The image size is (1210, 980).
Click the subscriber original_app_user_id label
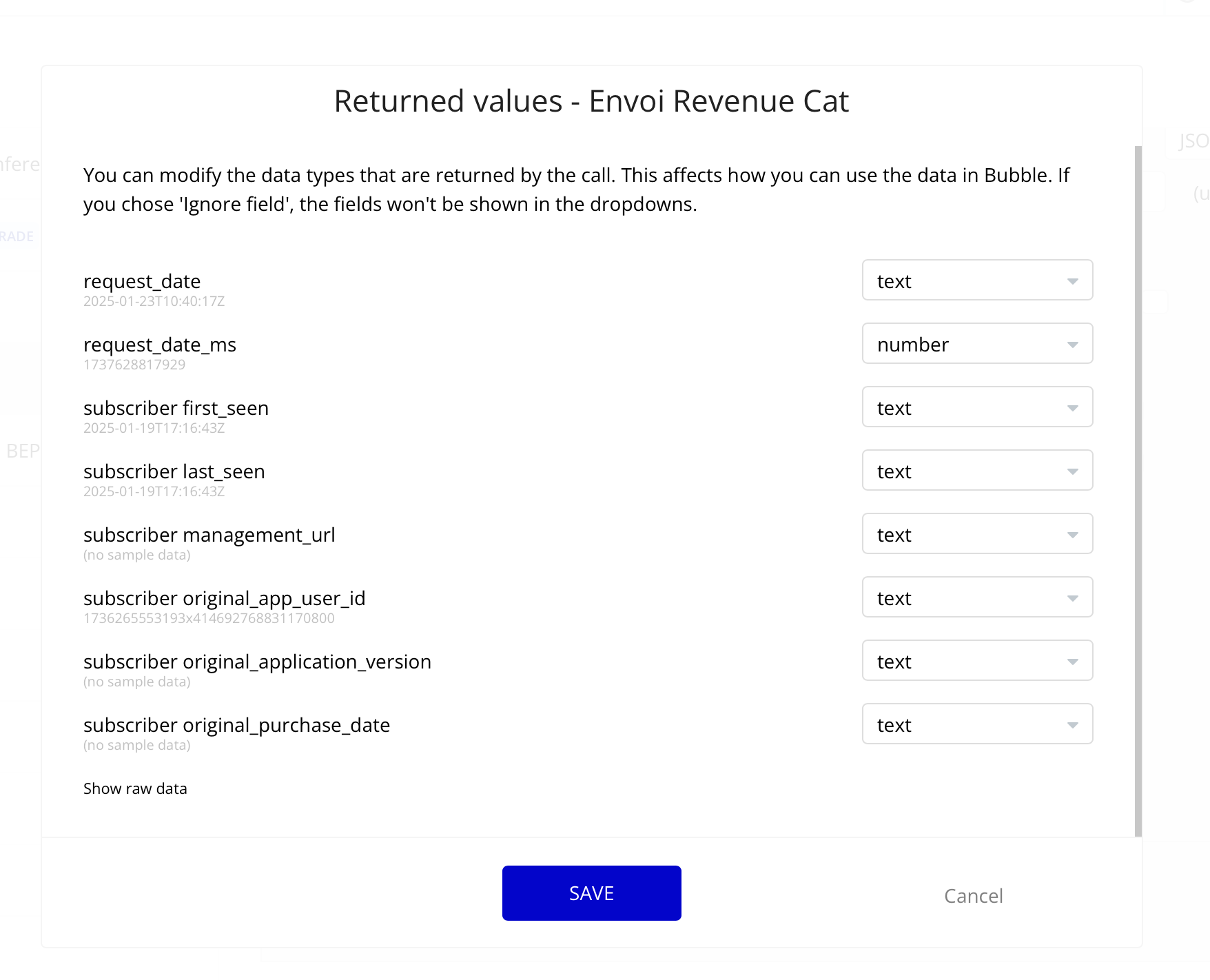225,598
